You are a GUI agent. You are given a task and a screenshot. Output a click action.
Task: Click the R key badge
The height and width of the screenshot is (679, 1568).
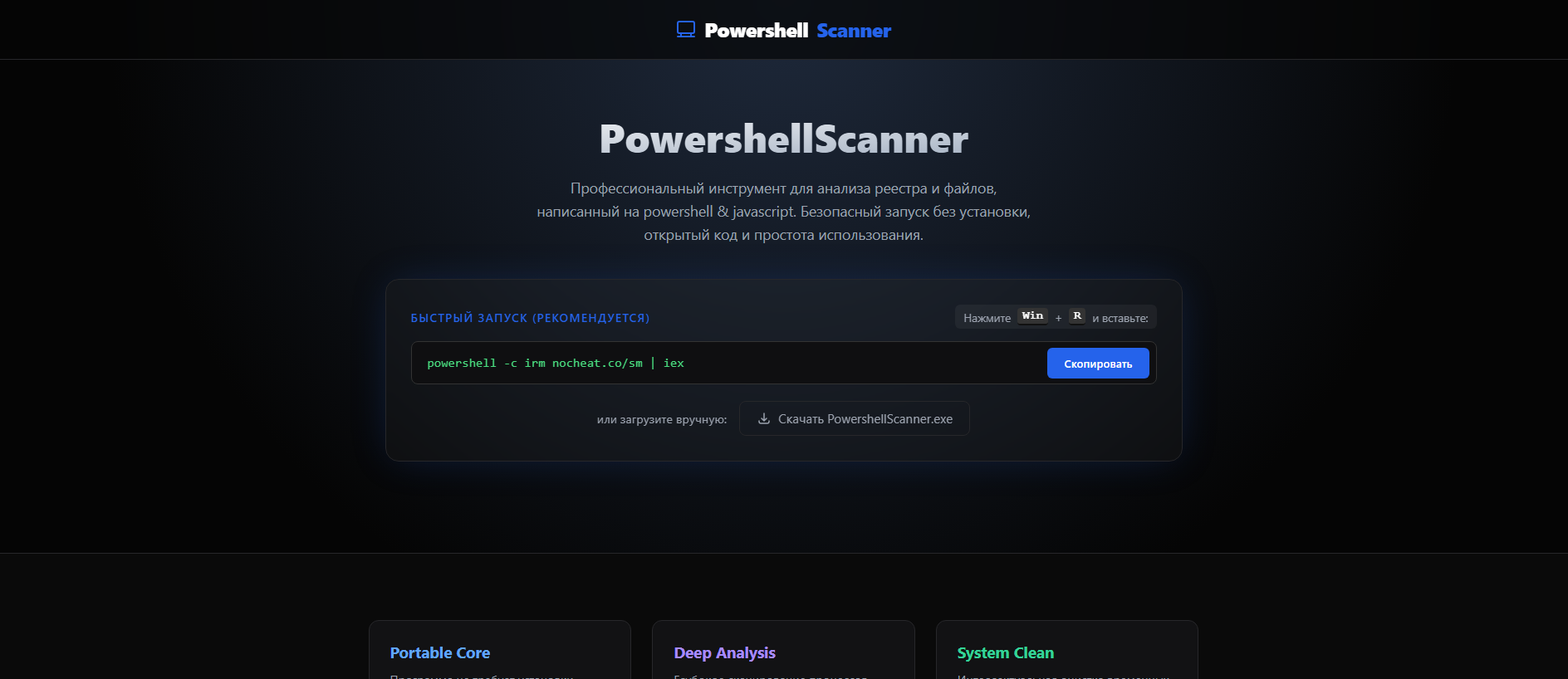point(1077,316)
